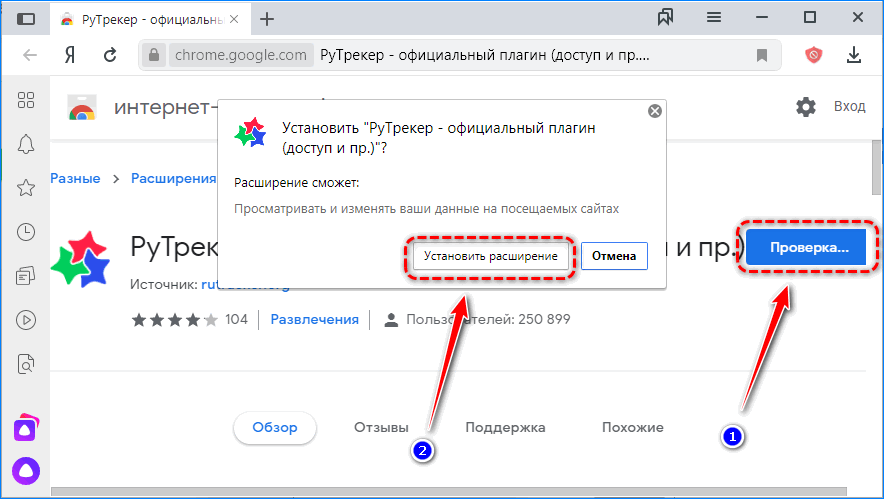The height and width of the screenshot is (499, 884).
Task: Open the downloads arrow icon
Action: [x=856, y=55]
